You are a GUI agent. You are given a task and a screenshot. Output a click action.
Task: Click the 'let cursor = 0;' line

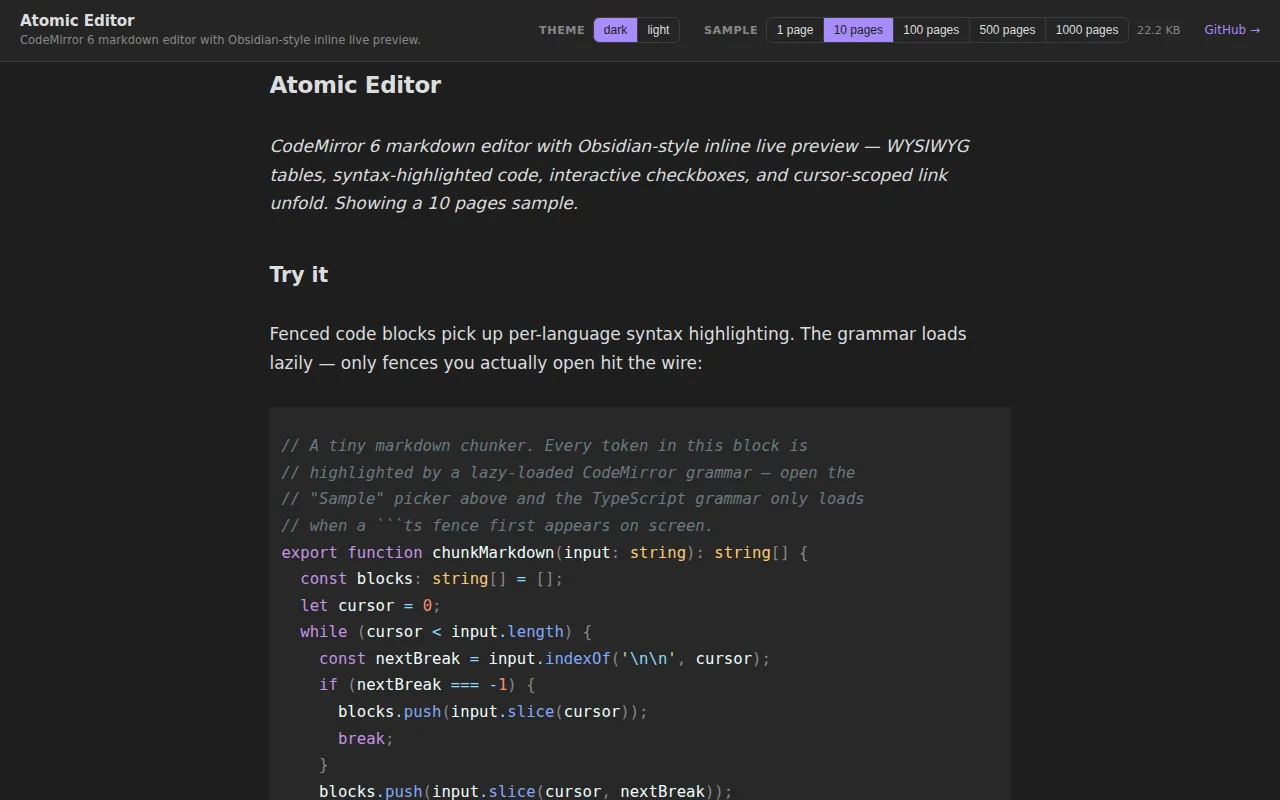[371, 605]
